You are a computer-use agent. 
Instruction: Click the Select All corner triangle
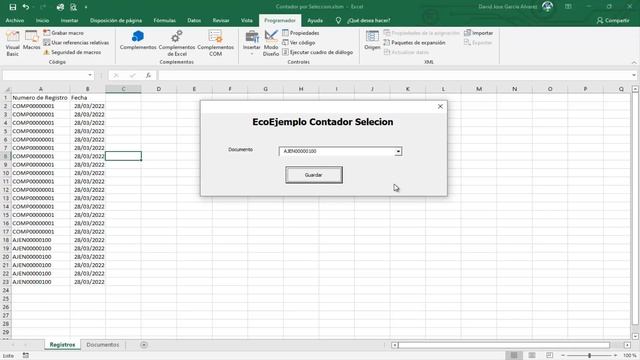click(x=6, y=89)
